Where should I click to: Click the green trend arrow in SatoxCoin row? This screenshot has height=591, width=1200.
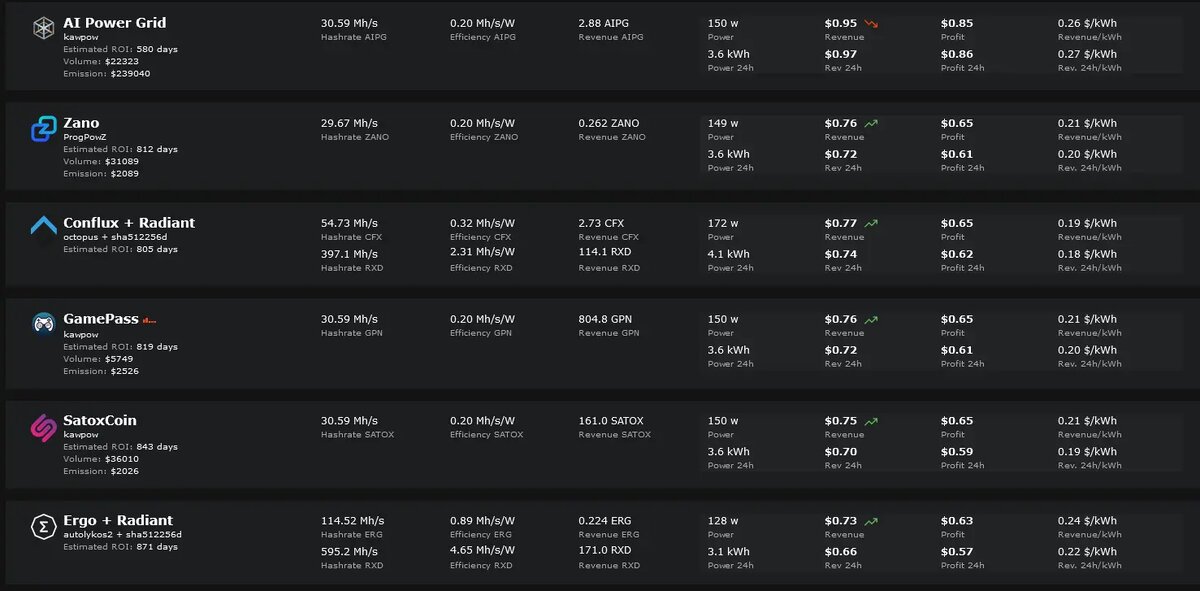coord(872,422)
